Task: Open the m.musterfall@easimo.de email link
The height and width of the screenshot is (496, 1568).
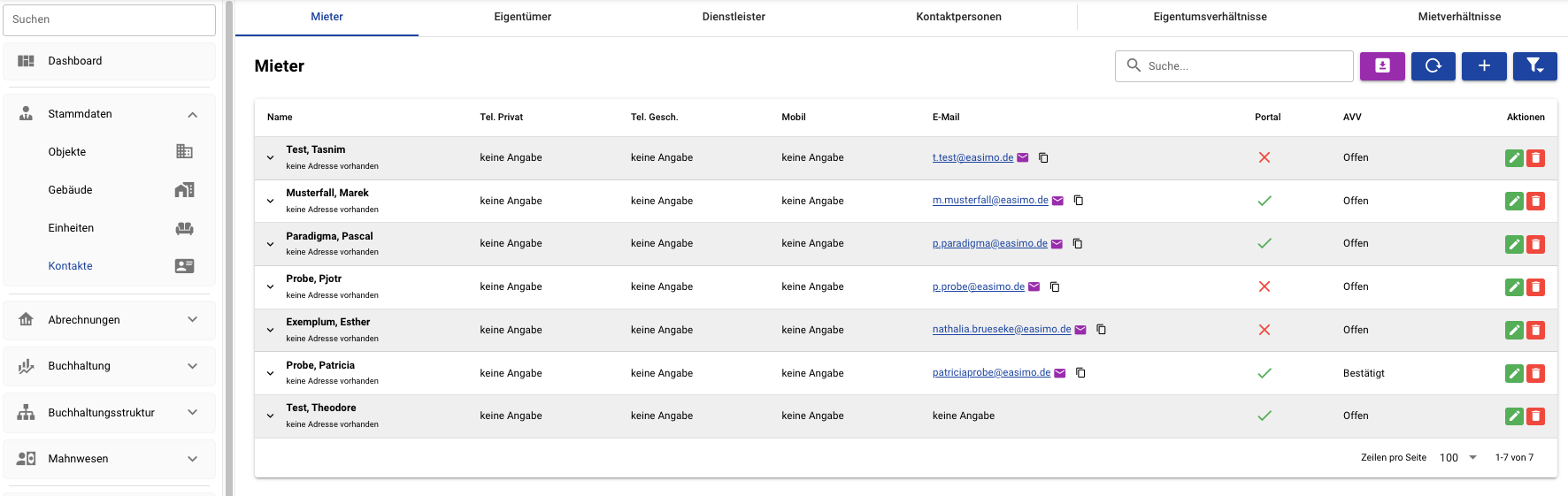Action: pos(990,201)
